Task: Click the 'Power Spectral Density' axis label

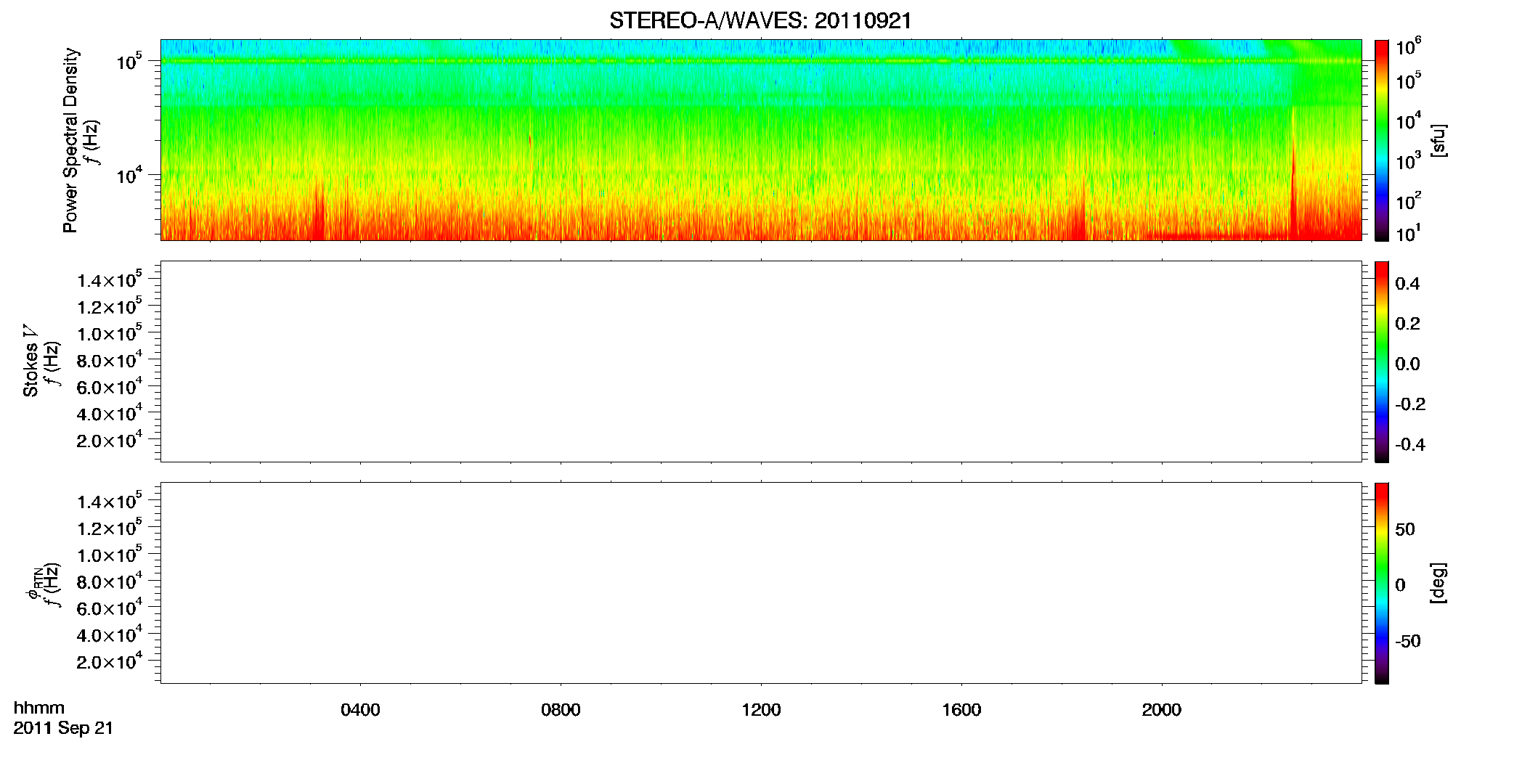Action: (70, 140)
